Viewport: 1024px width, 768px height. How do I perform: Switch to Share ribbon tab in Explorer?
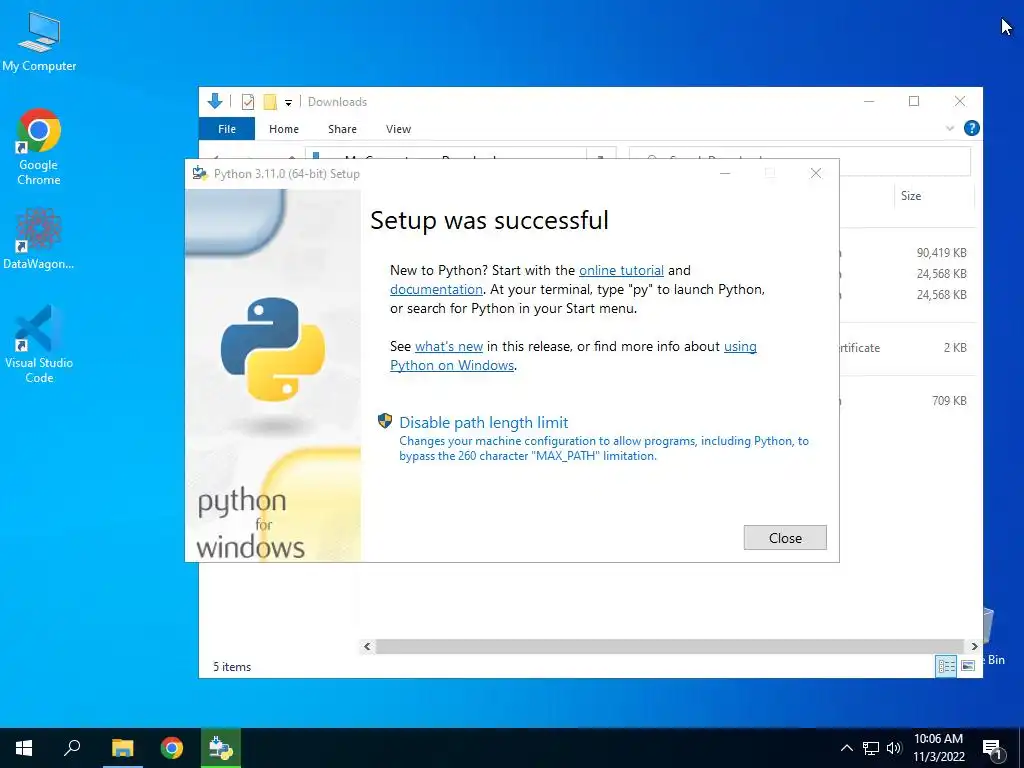pyautogui.click(x=342, y=129)
